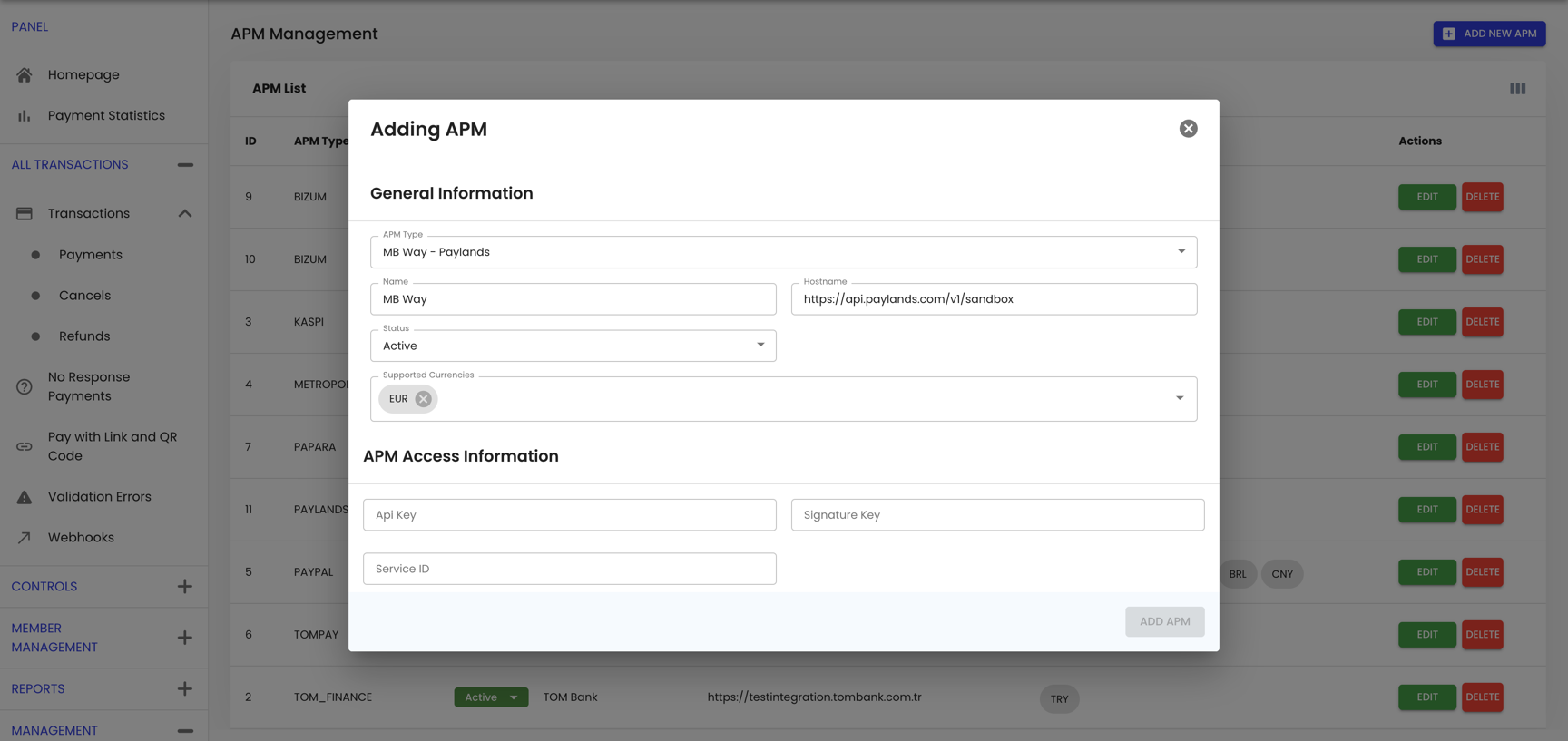Open the Payments page
This screenshot has width=1568, height=741.
pos(91,255)
